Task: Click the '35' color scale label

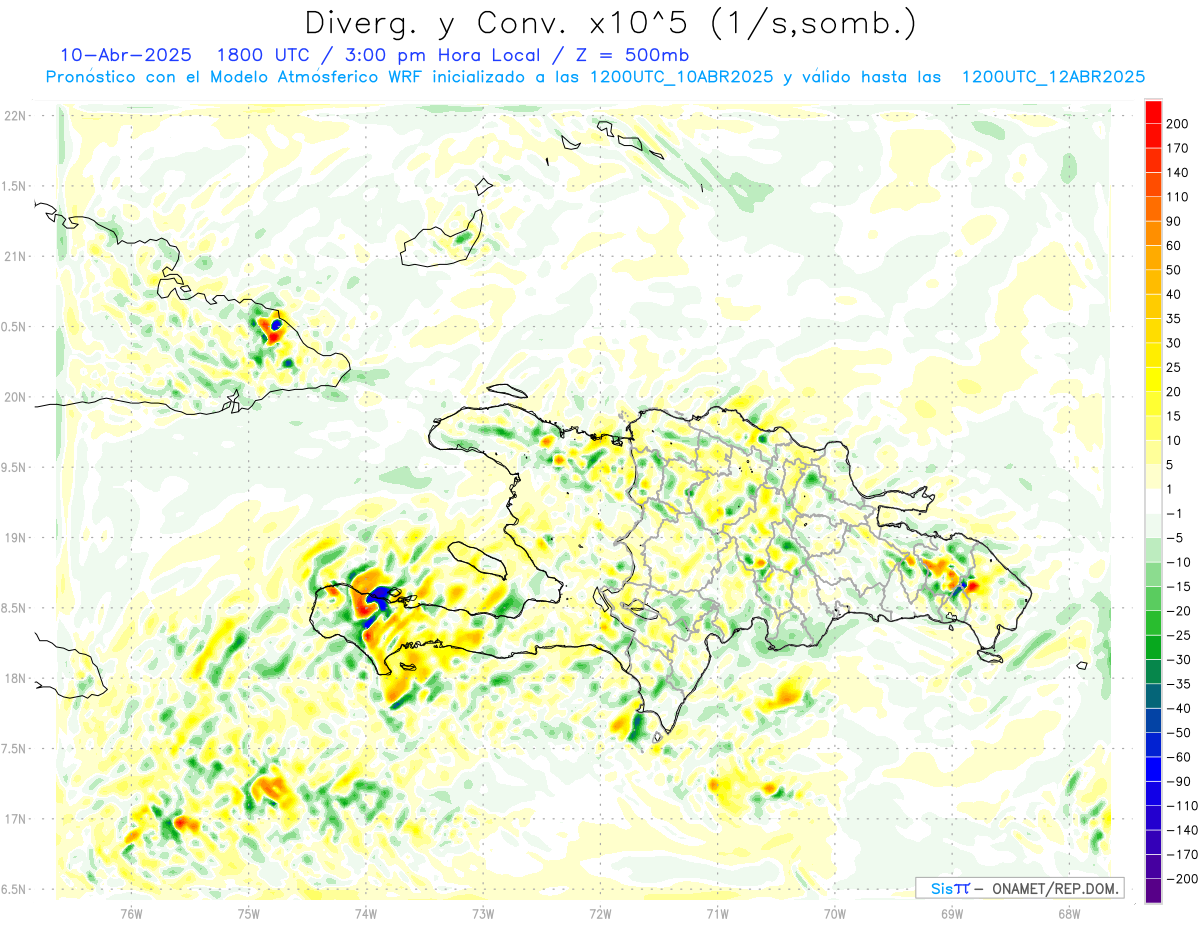Action: tap(1176, 319)
